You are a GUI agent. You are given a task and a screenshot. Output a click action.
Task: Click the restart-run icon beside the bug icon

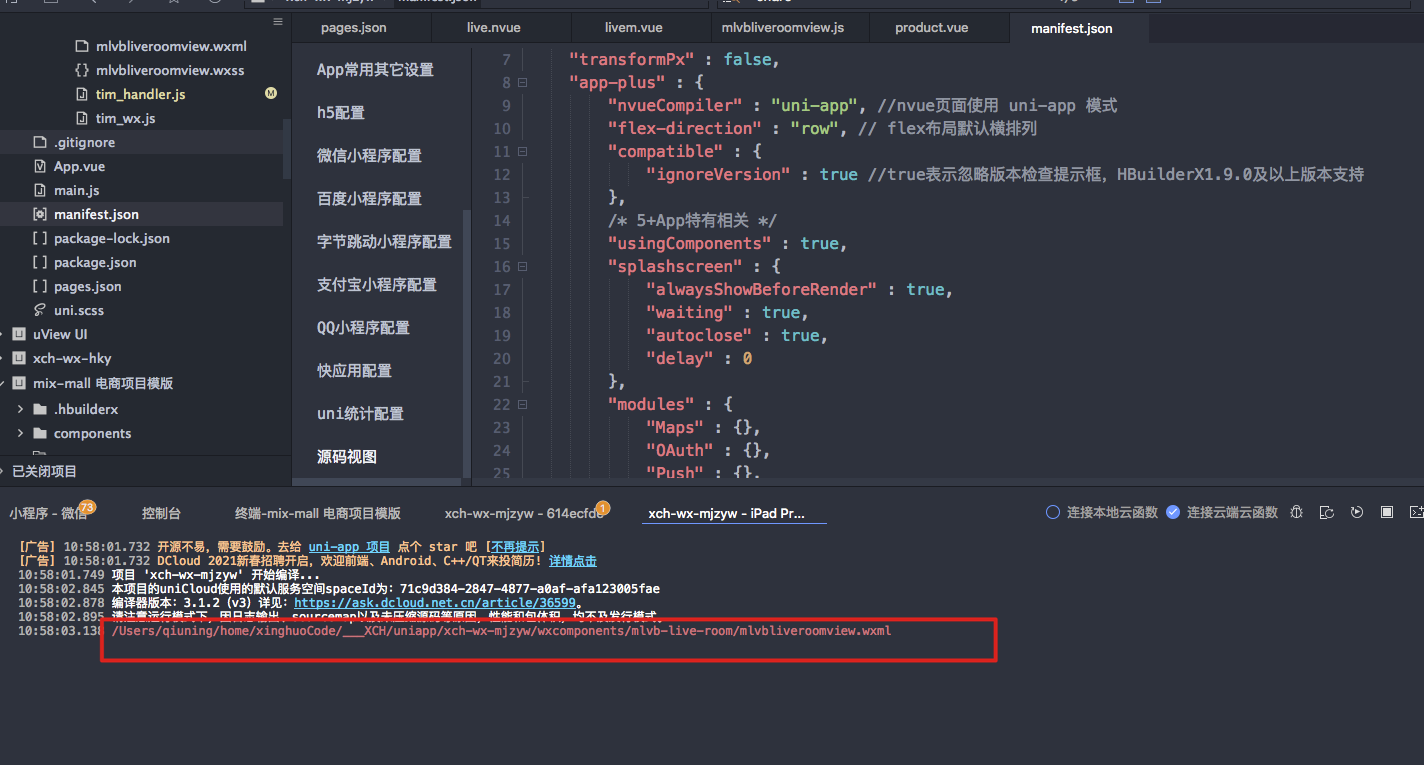pyautogui.click(x=1327, y=512)
